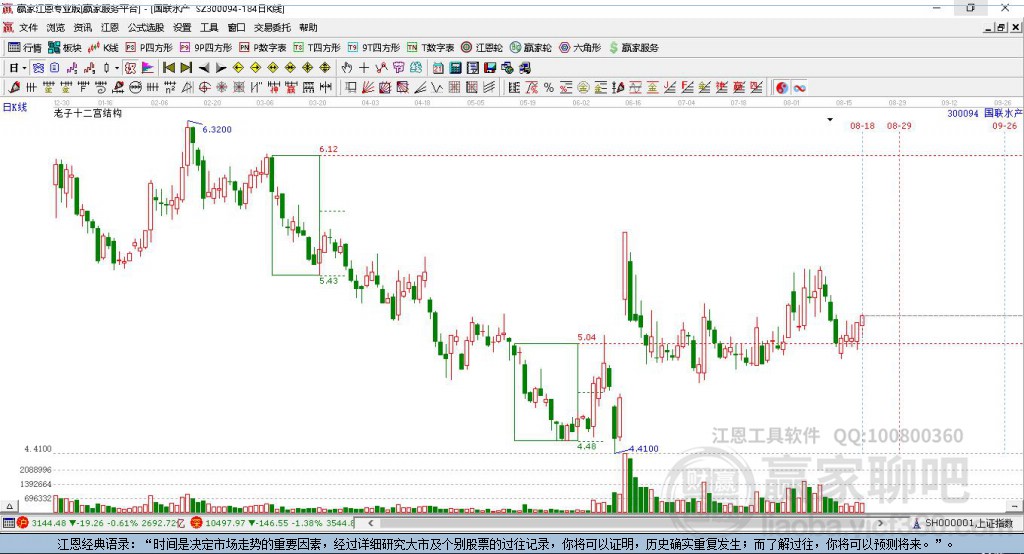Open the P数字表 tool
This screenshot has height=554, width=1024.
[x=263, y=48]
